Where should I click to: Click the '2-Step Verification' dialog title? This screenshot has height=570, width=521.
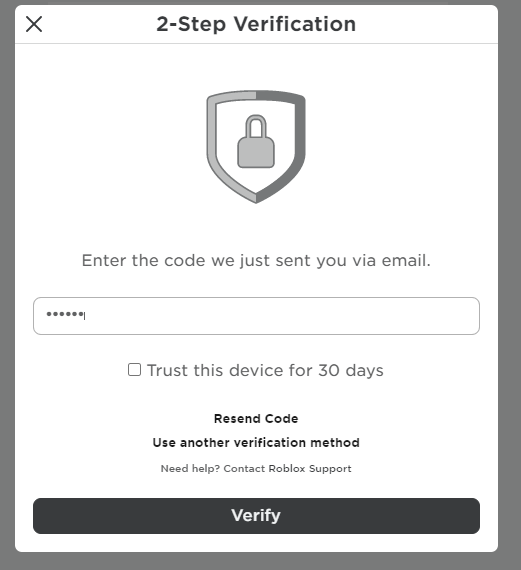[256, 24]
